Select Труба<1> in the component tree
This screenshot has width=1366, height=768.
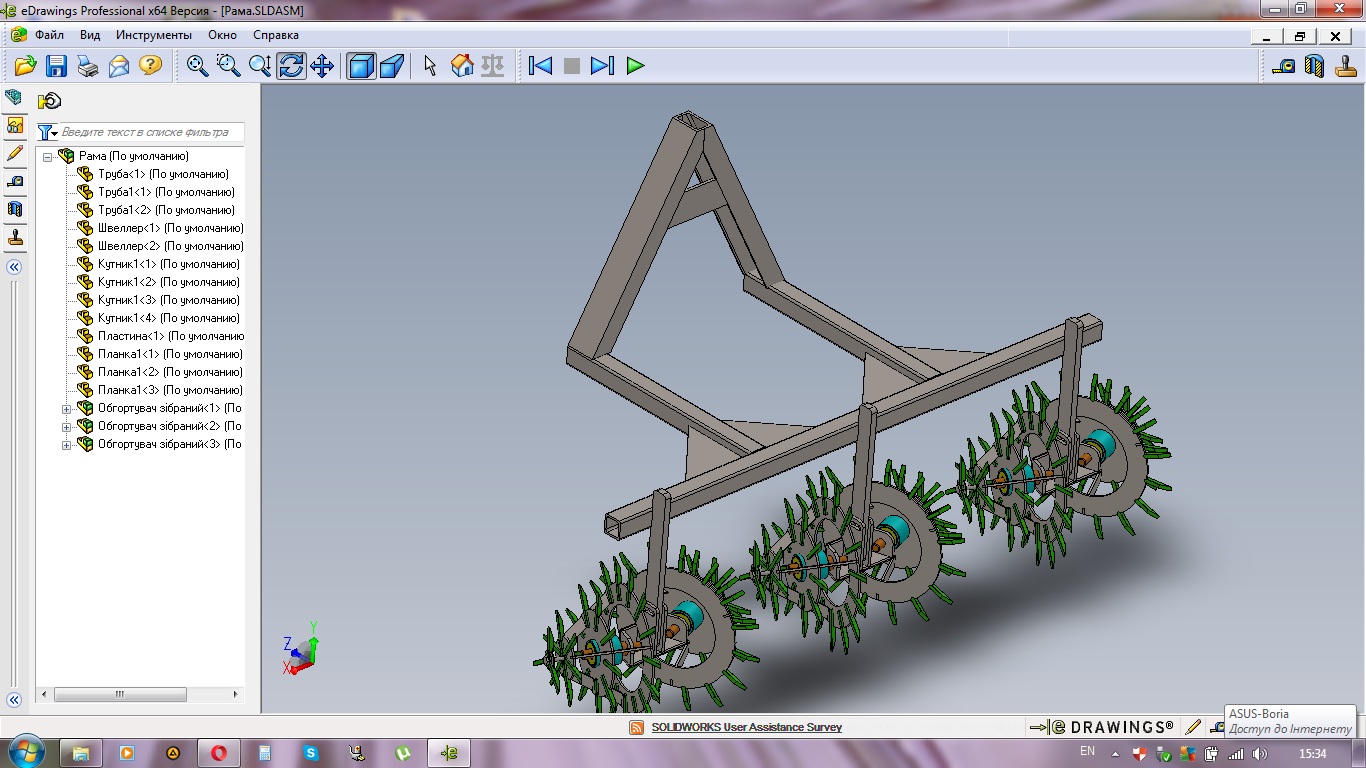point(163,174)
